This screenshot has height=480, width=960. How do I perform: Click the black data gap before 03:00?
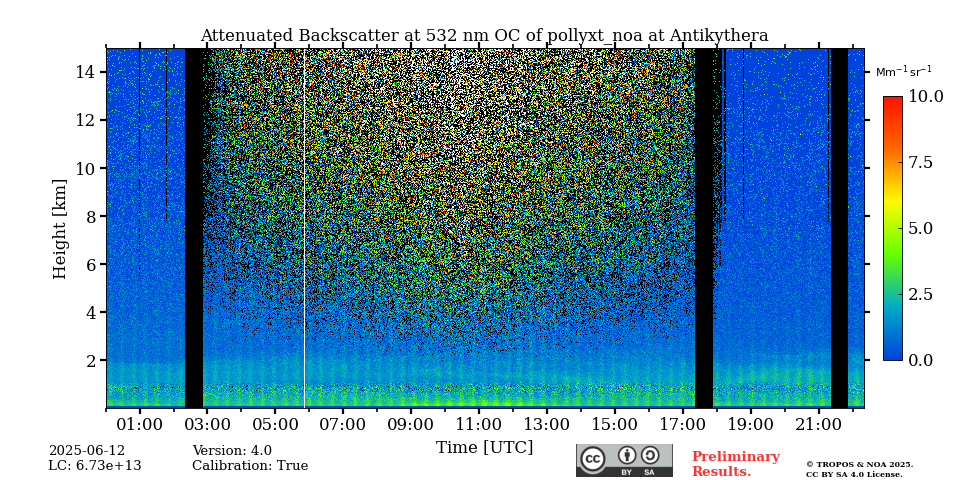click(x=194, y=228)
